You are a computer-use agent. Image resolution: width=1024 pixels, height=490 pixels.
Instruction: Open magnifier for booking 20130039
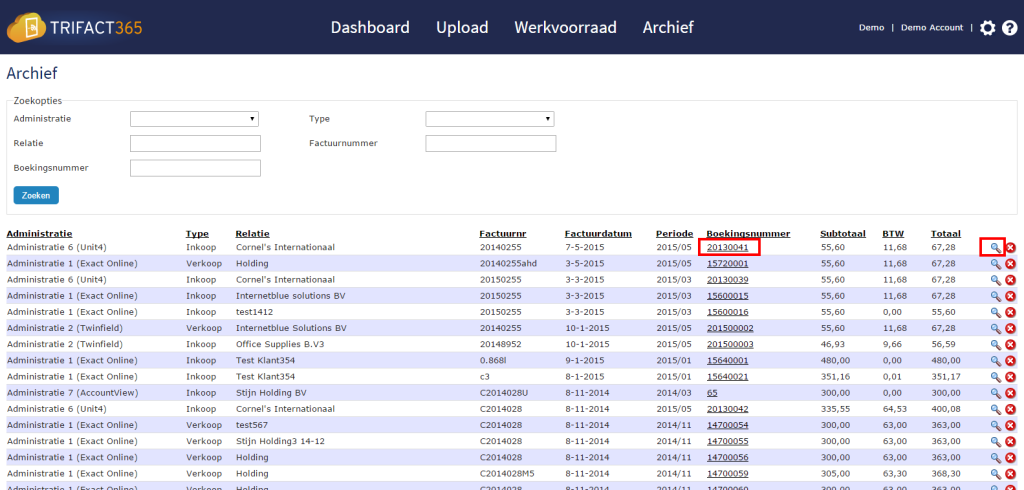click(x=995, y=280)
